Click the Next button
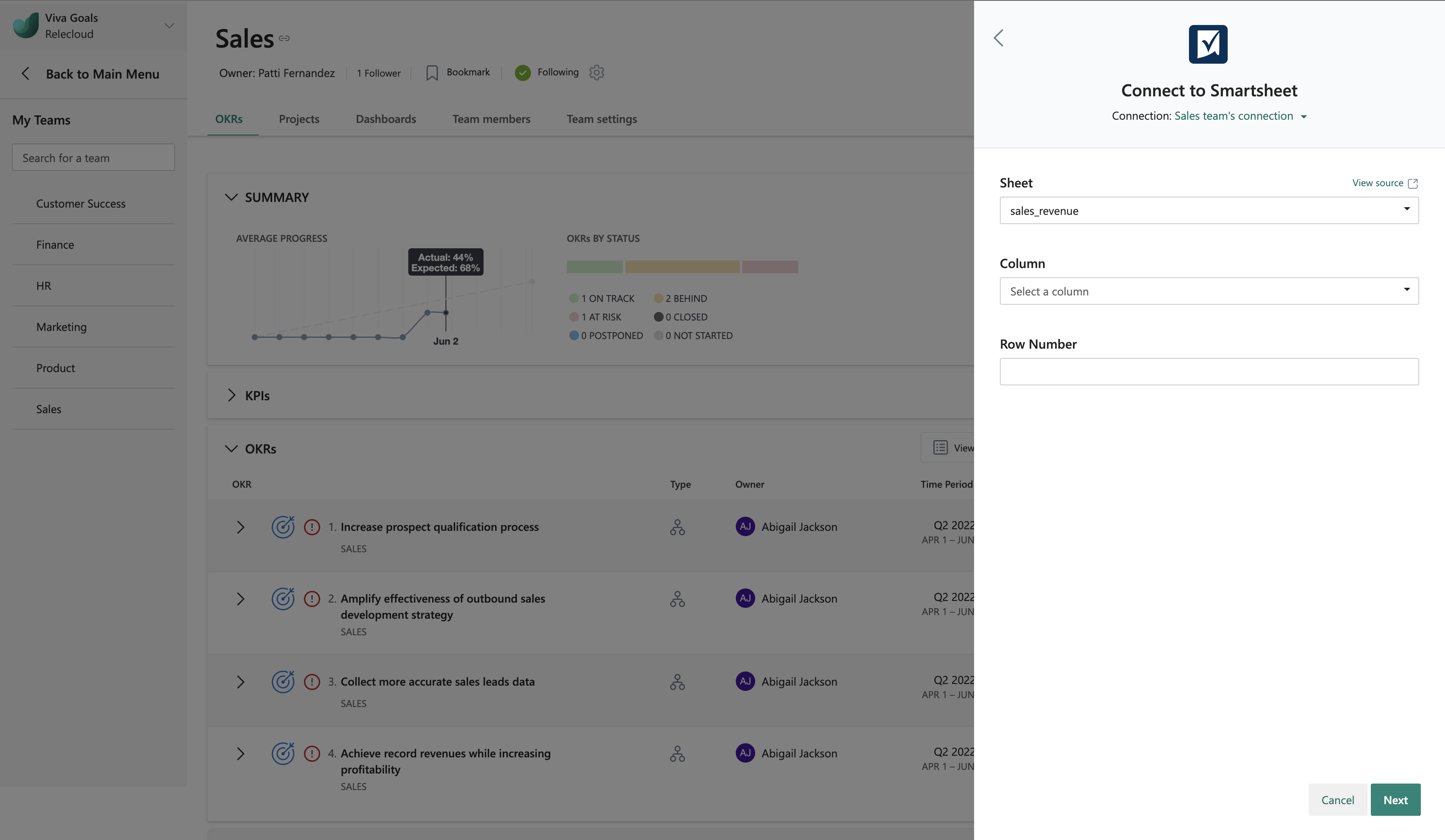Screen dimensions: 1445x840 coord(1395,799)
